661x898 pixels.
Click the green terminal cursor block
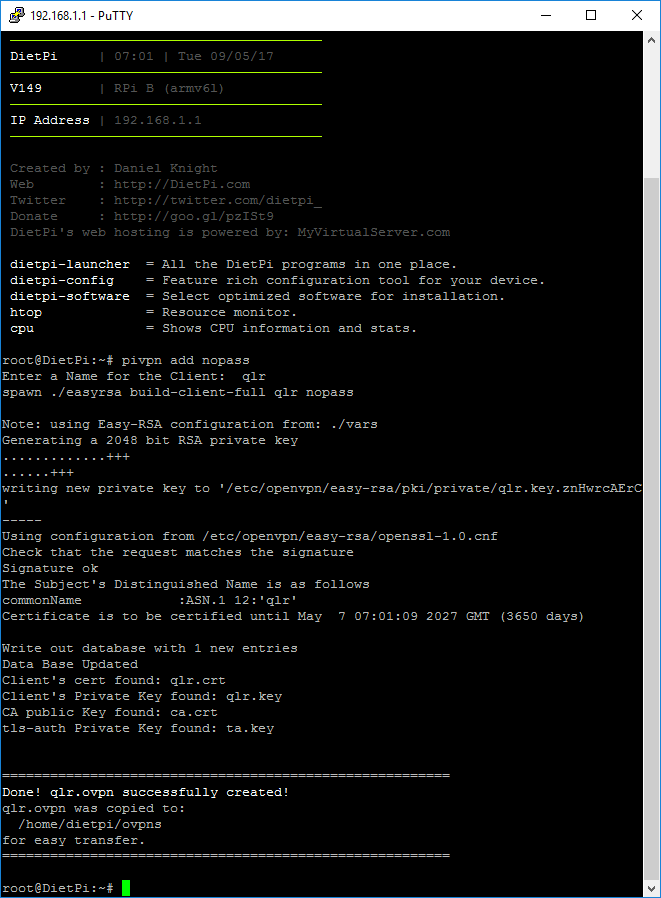click(x=125, y=888)
